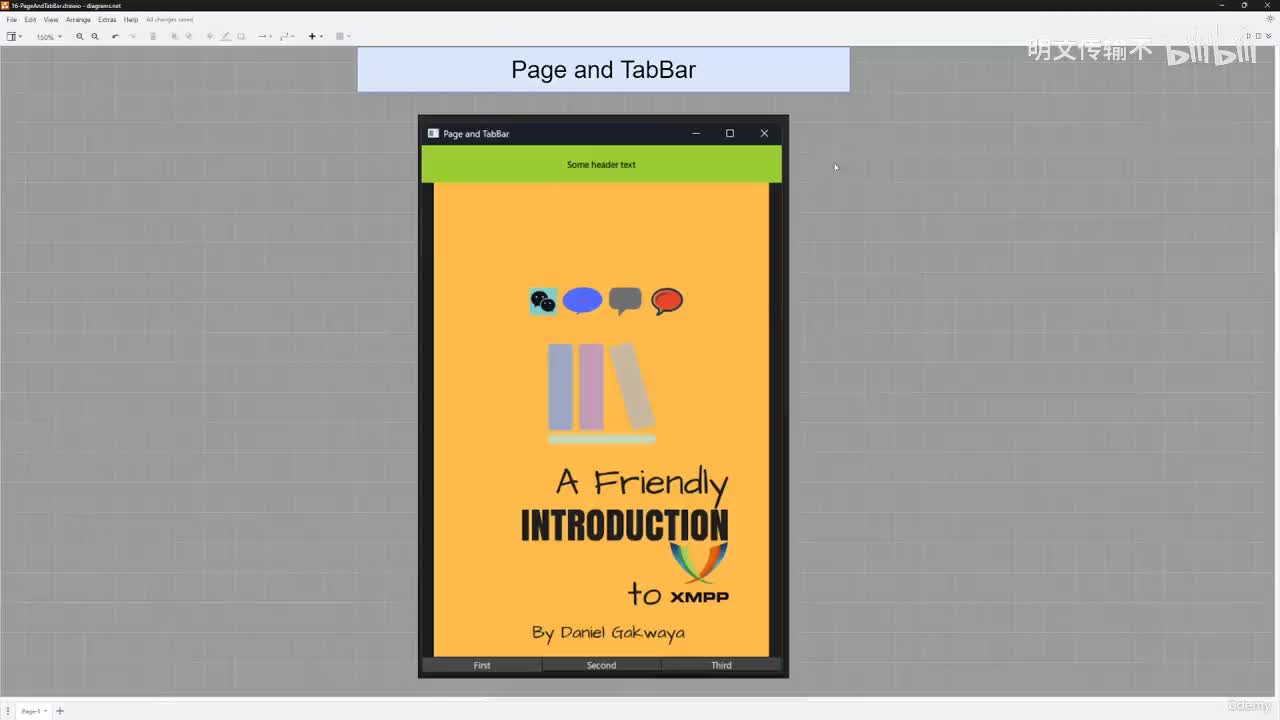This screenshot has width=1280, height=720.
Task: Collapse the toolbar with double chevron
Action: (1270, 36)
